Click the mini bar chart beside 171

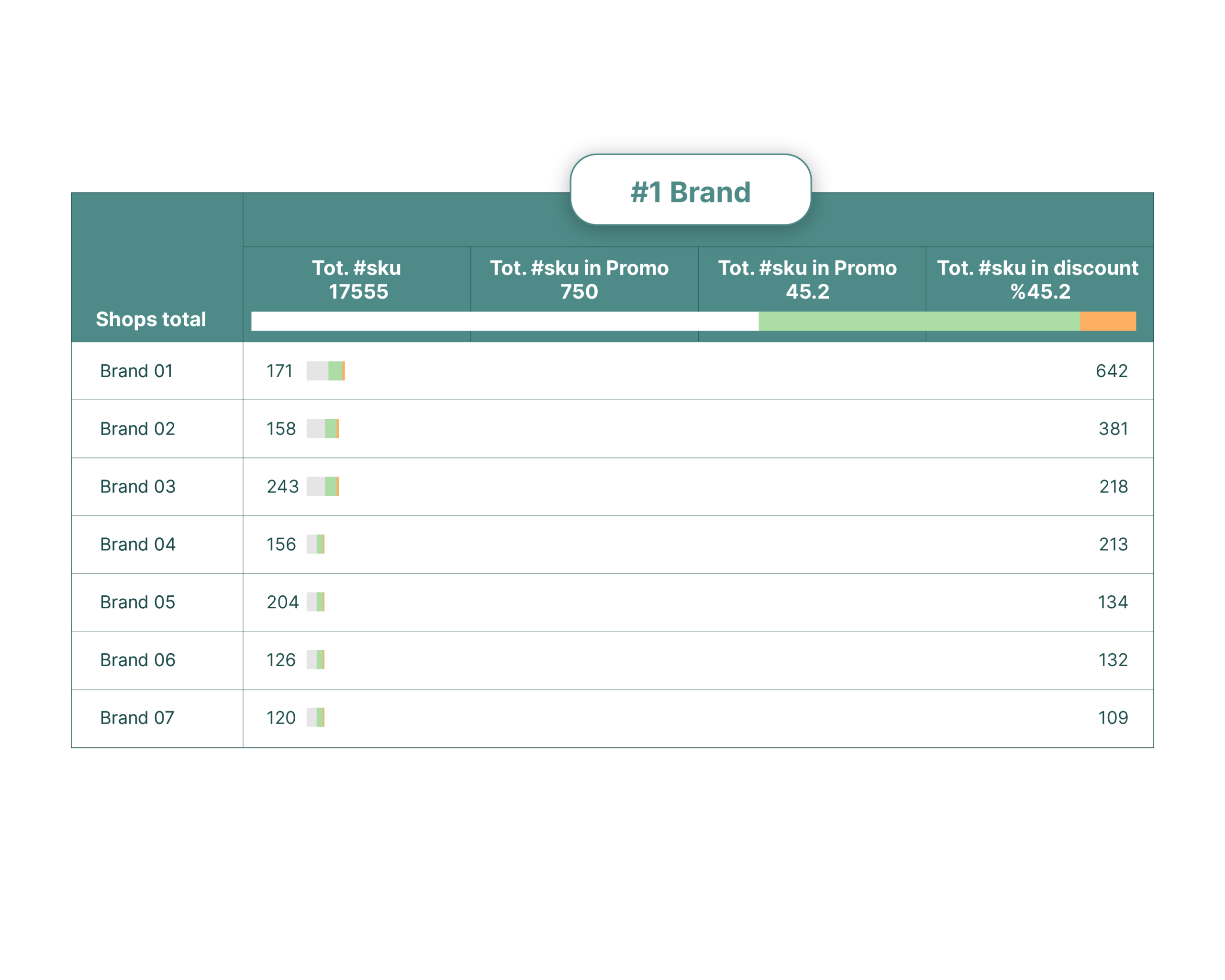click(325, 371)
